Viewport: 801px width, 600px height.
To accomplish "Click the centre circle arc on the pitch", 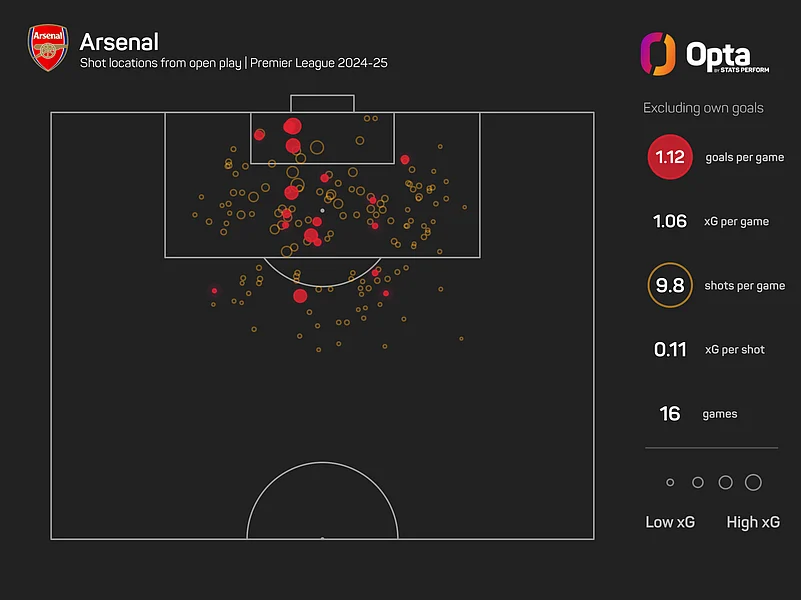I will pos(322,463).
